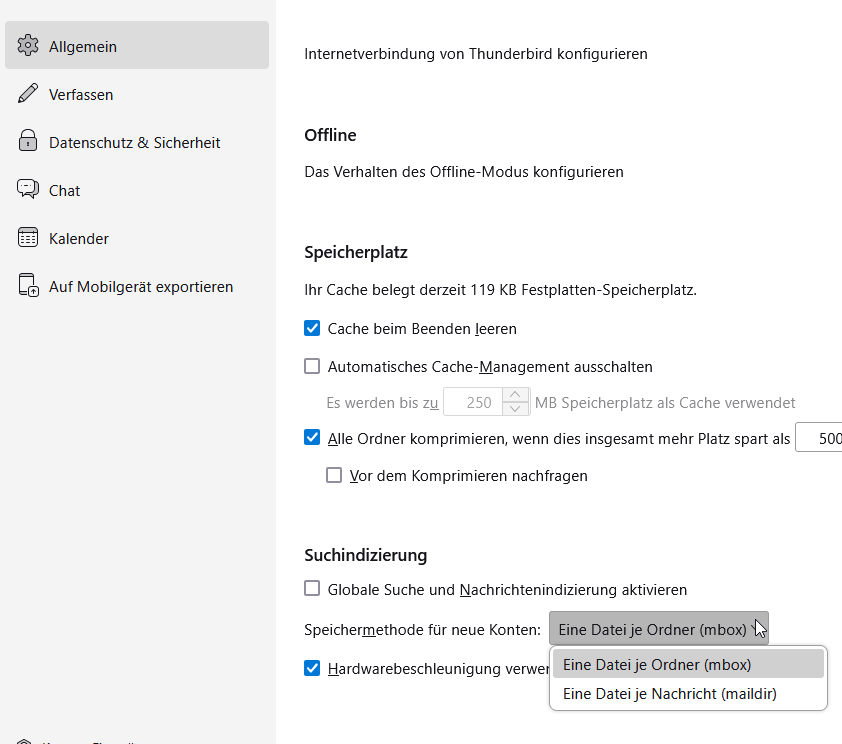Viewport: 842px width, 744px height.
Task: Click the 250 MB cache size field
Action: [x=474, y=402]
